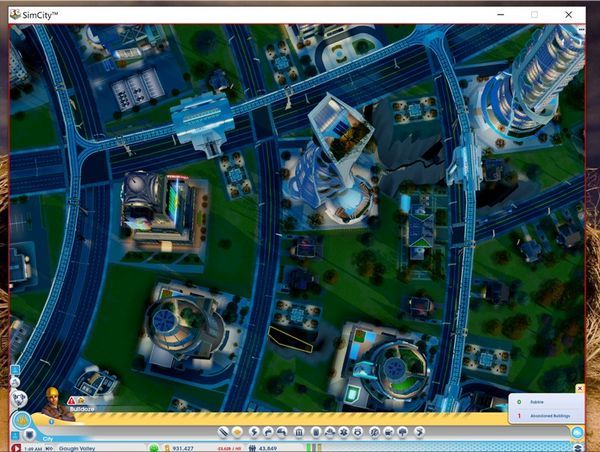Click the blue square icon above the sims icon

pyautogui.click(x=15, y=370)
